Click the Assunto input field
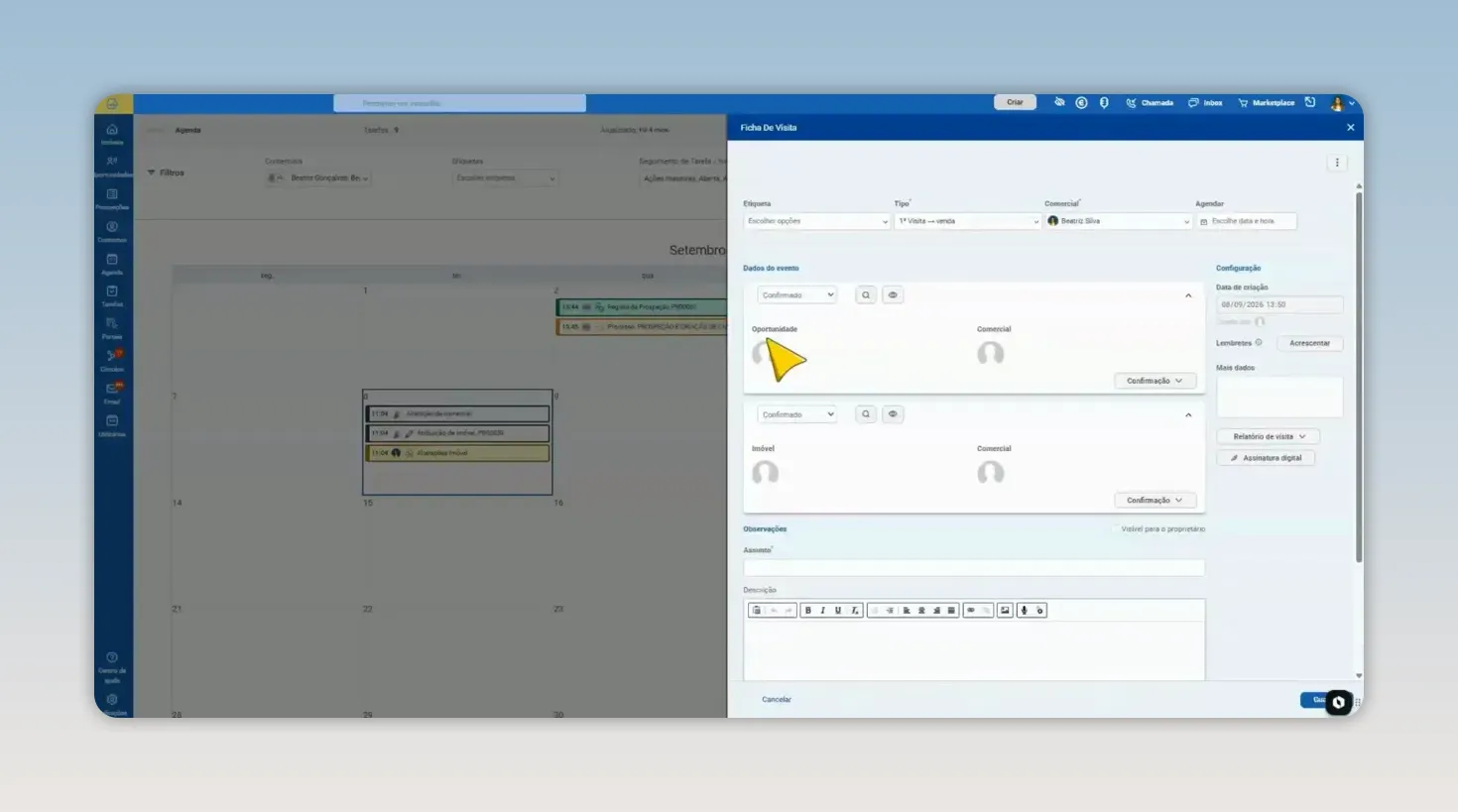 click(974, 568)
